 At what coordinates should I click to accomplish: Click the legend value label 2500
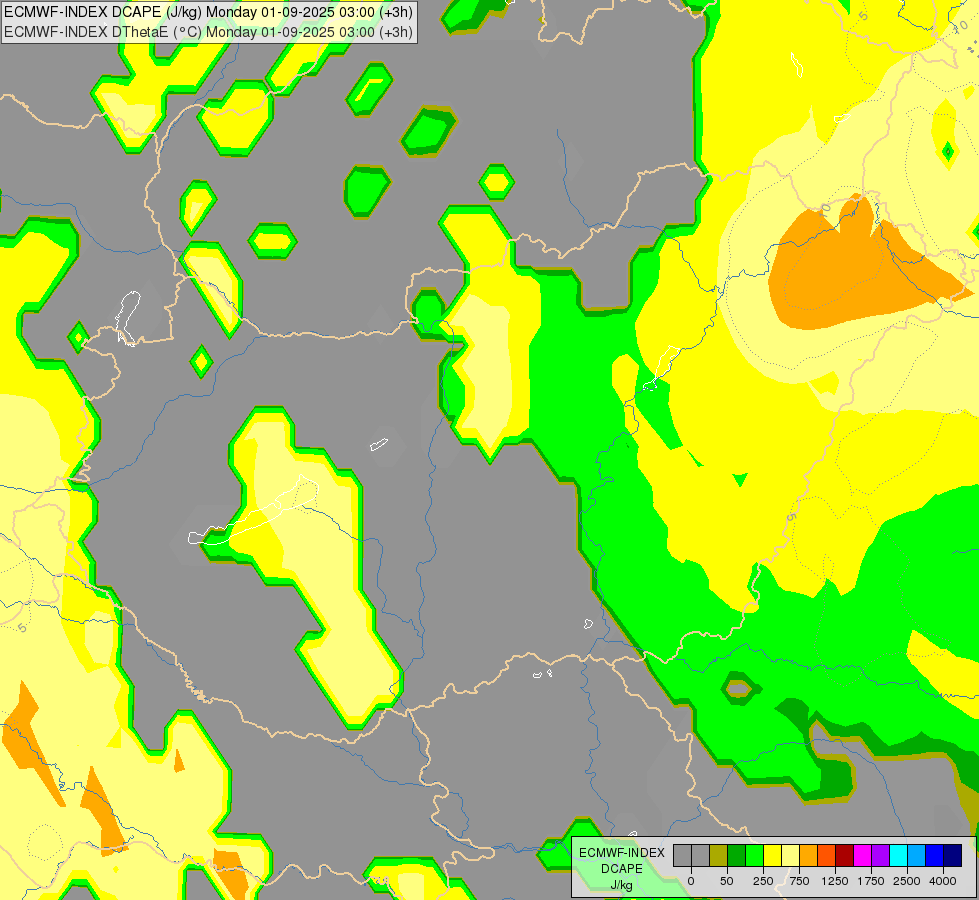click(907, 881)
